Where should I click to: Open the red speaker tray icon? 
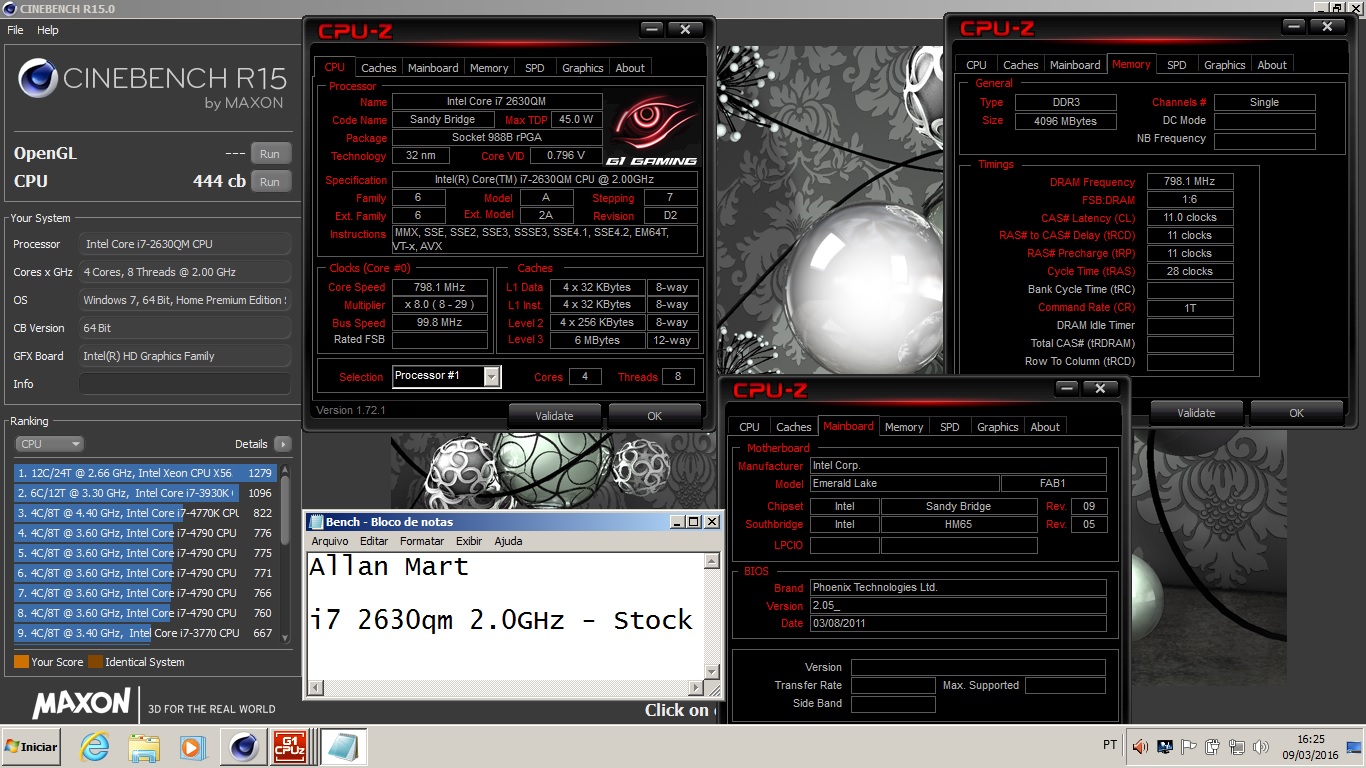tap(1140, 746)
